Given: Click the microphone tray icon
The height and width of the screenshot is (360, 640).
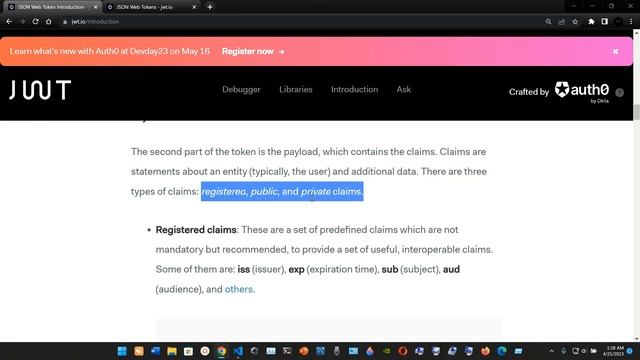Looking at the screenshot, I should point(563,351).
